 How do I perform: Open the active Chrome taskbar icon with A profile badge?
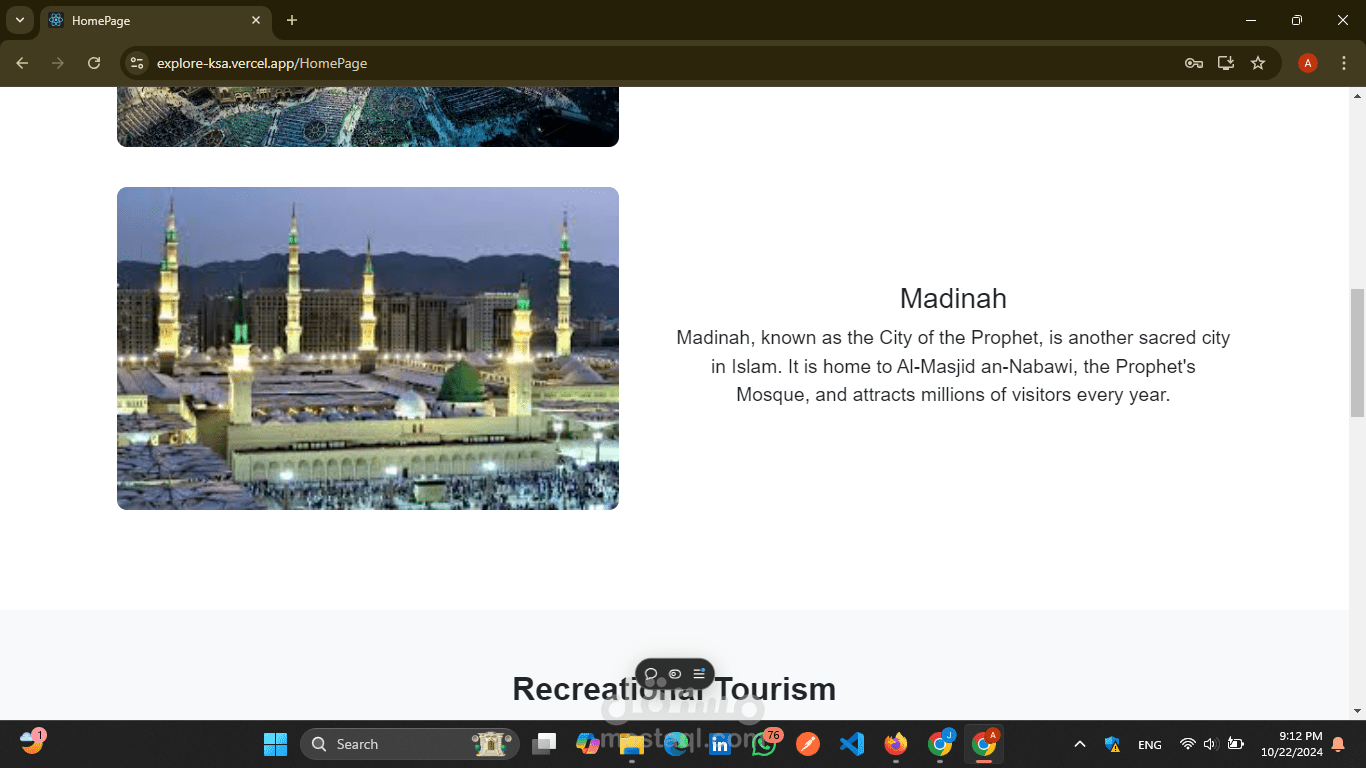985,743
